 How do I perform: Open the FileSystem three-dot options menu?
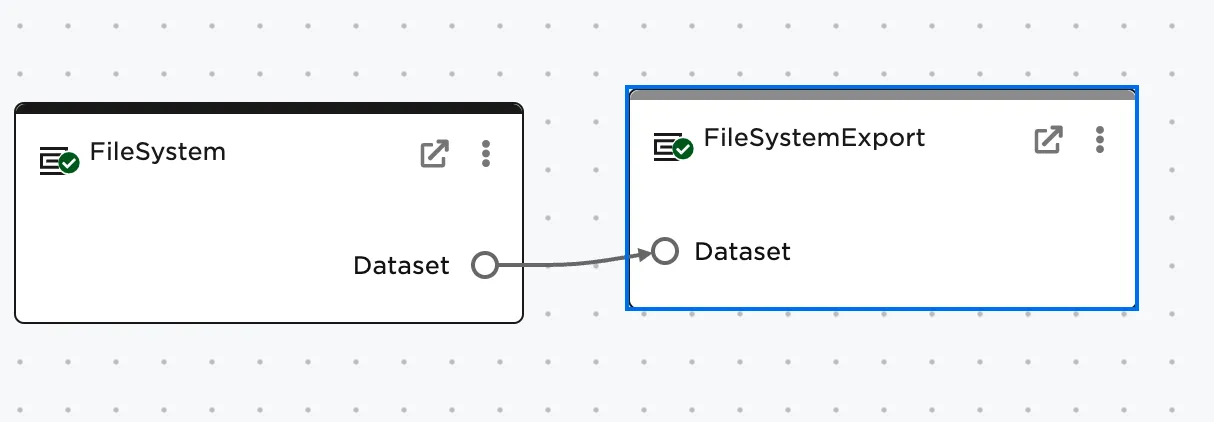[x=486, y=154]
